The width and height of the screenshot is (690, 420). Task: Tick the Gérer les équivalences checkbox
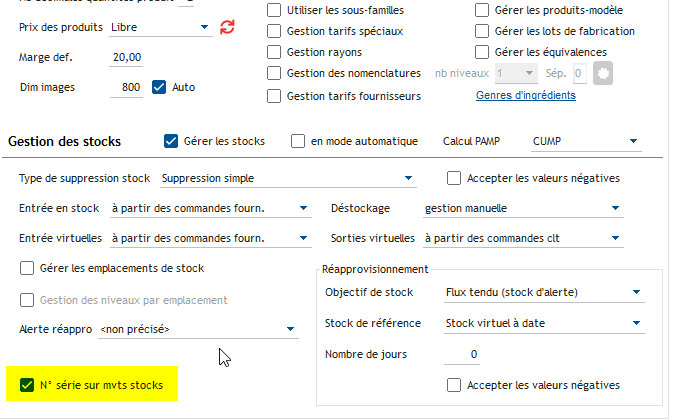click(482, 51)
